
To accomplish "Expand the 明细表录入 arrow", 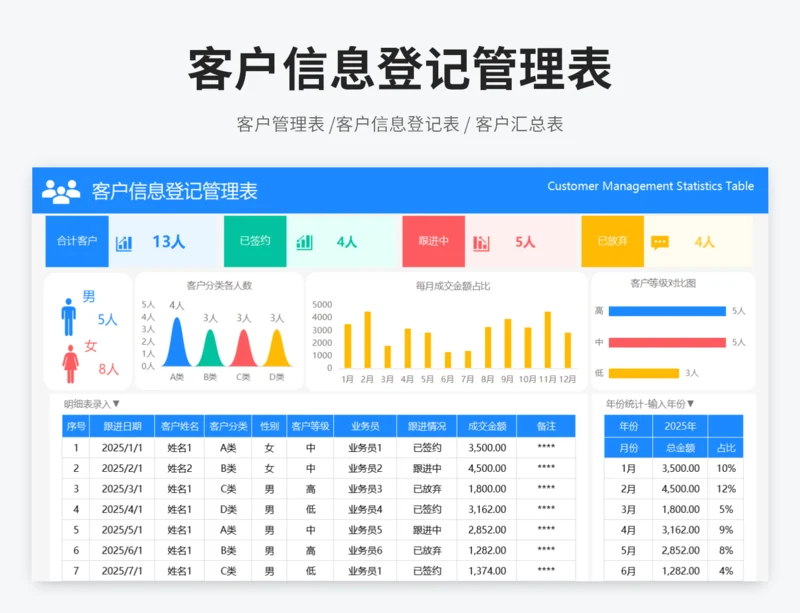I will tap(116, 404).
